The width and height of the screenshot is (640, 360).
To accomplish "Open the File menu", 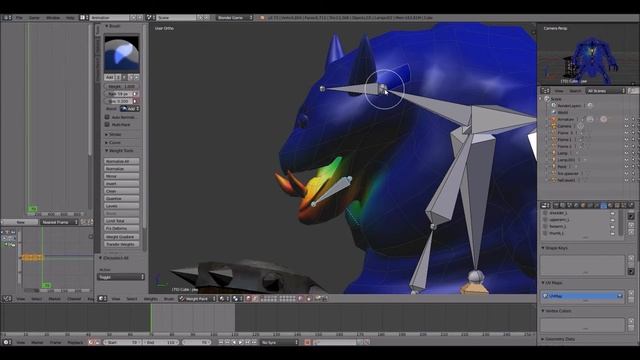I will click(19, 18).
